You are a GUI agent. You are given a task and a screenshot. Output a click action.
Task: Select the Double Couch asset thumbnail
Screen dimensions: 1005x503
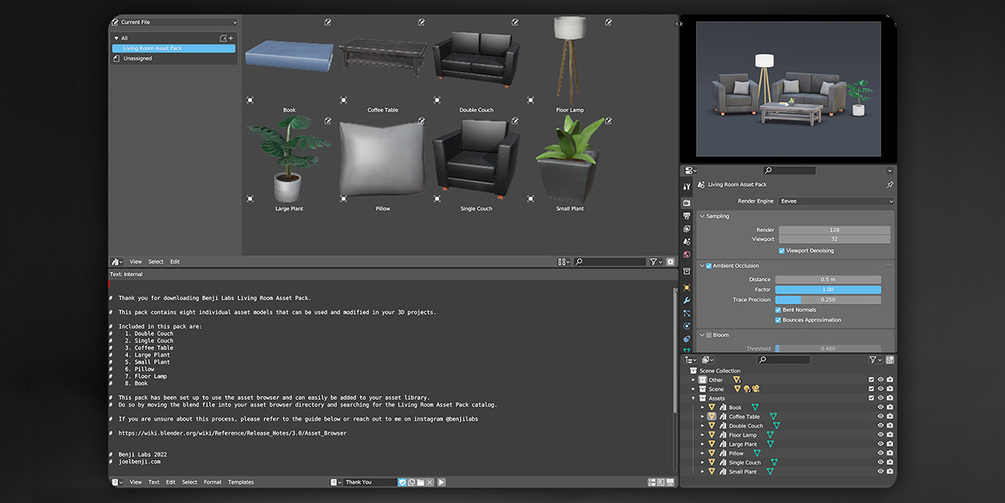click(x=476, y=61)
